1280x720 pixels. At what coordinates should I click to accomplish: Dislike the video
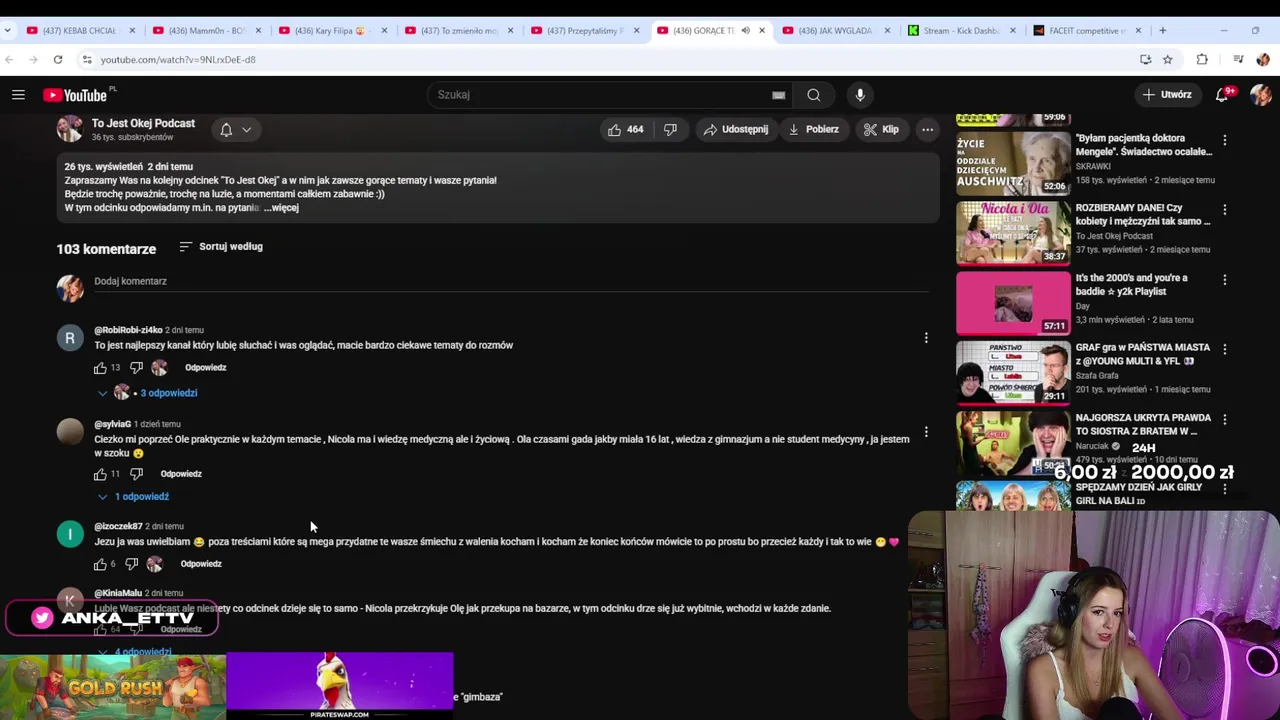point(671,129)
